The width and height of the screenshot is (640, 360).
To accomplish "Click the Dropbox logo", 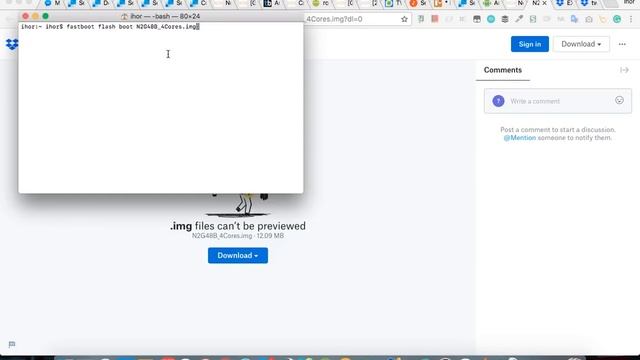I will pyautogui.click(x=12, y=44).
